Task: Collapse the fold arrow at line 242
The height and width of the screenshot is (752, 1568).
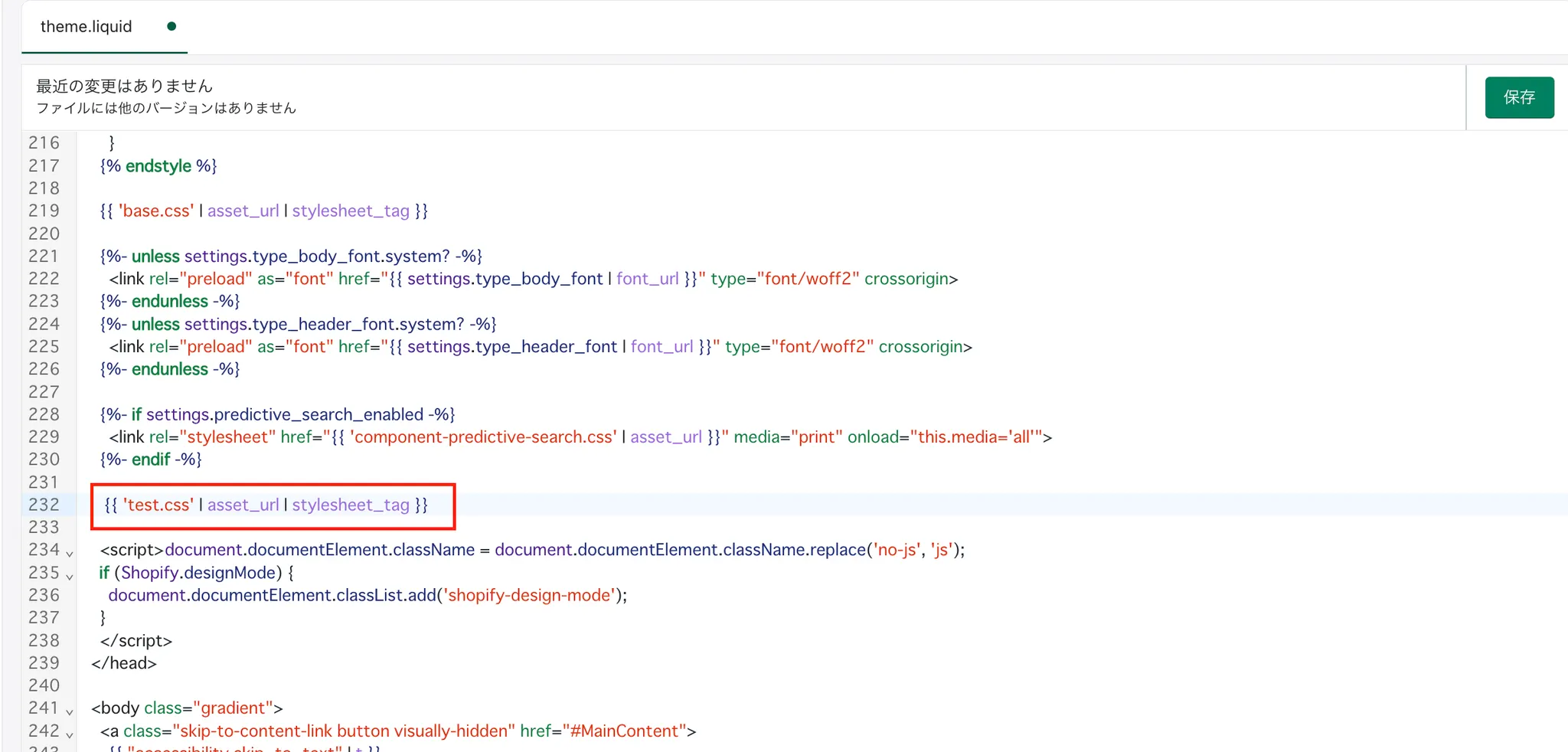Action: (70, 734)
